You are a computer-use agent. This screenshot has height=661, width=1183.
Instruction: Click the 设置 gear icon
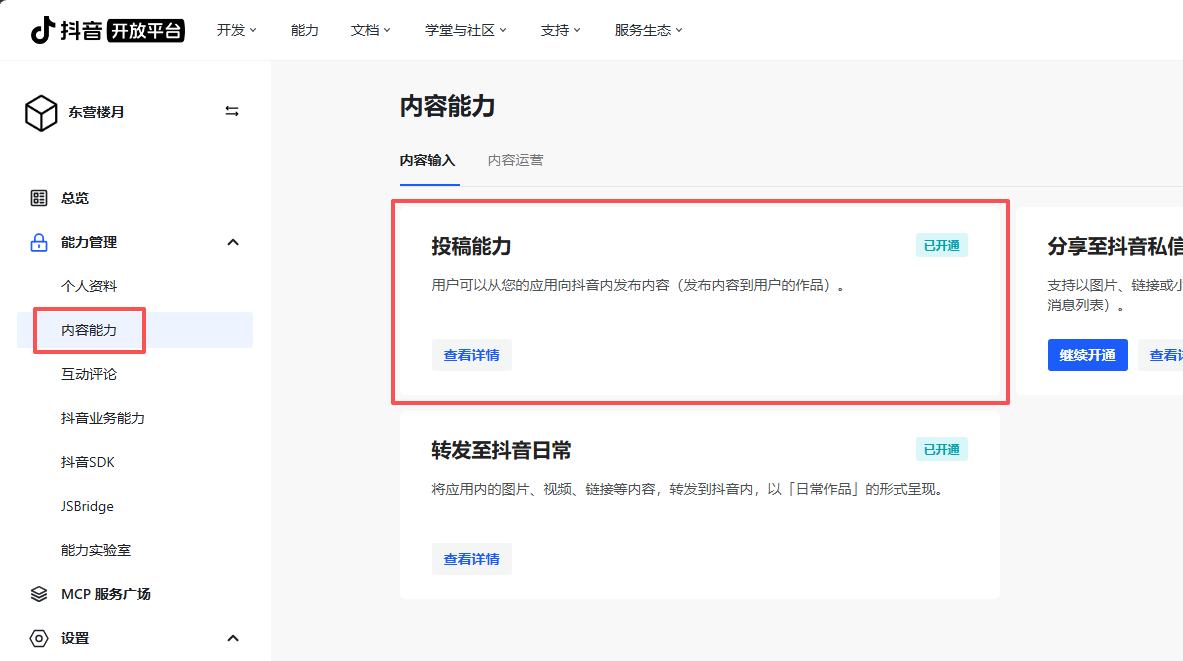38,638
